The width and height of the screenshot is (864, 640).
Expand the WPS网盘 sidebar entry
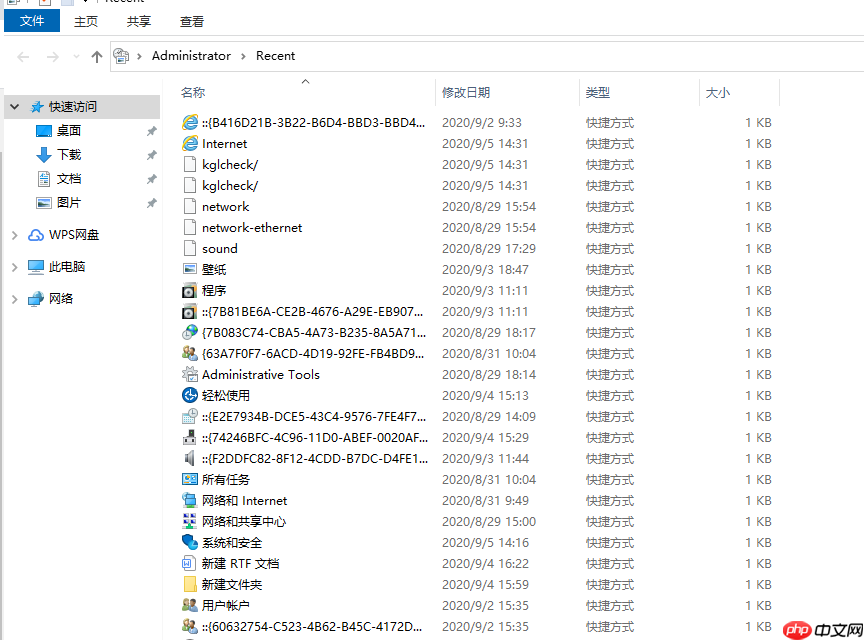tap(14, 234)
